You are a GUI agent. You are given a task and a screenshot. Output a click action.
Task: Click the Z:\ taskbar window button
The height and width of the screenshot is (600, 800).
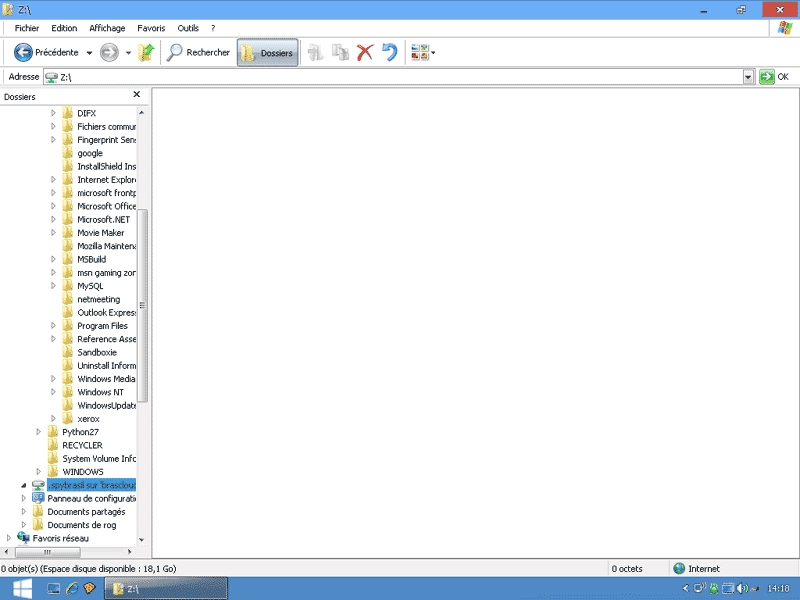tap(166, 589)
